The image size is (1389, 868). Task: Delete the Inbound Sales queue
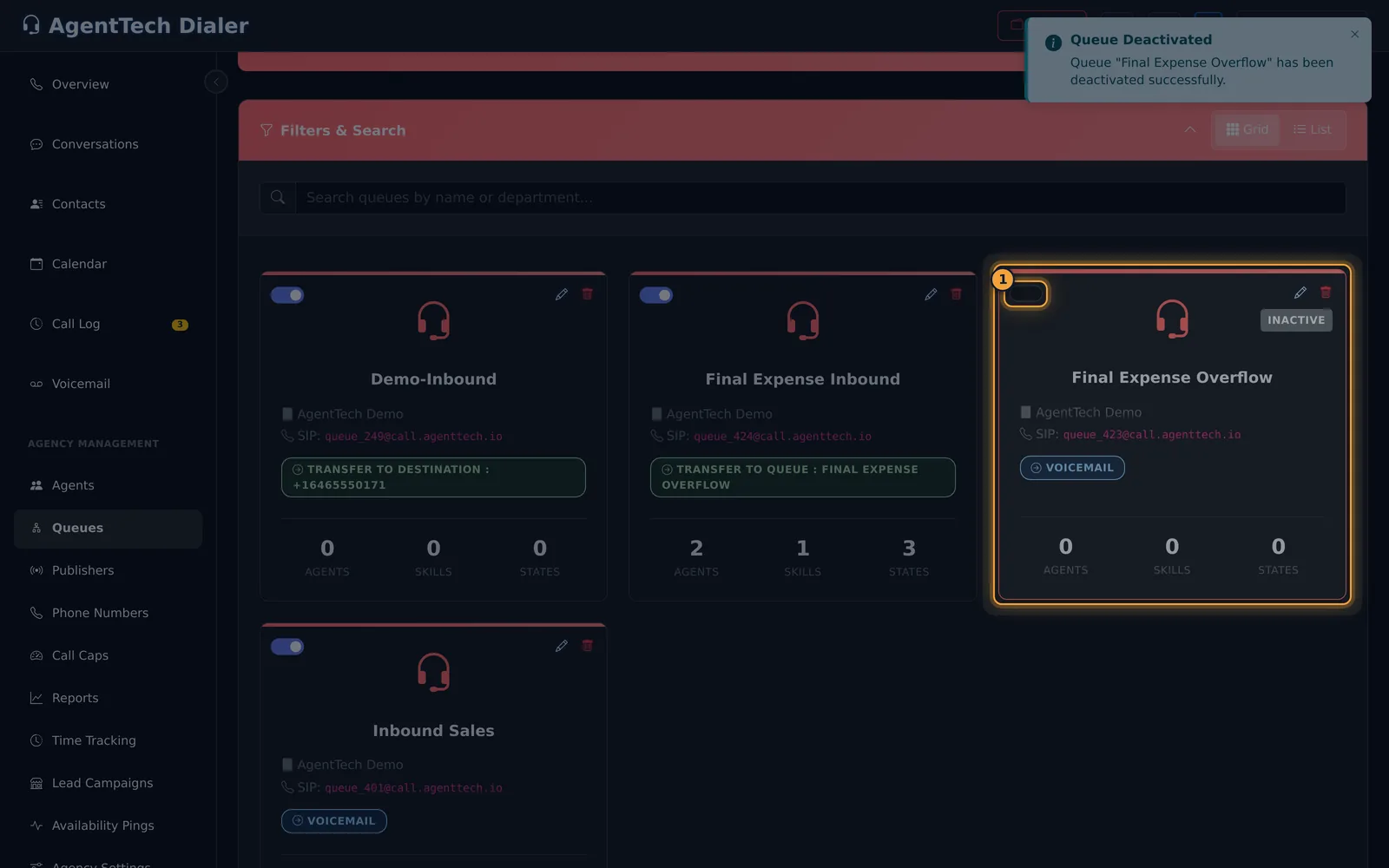588,646
